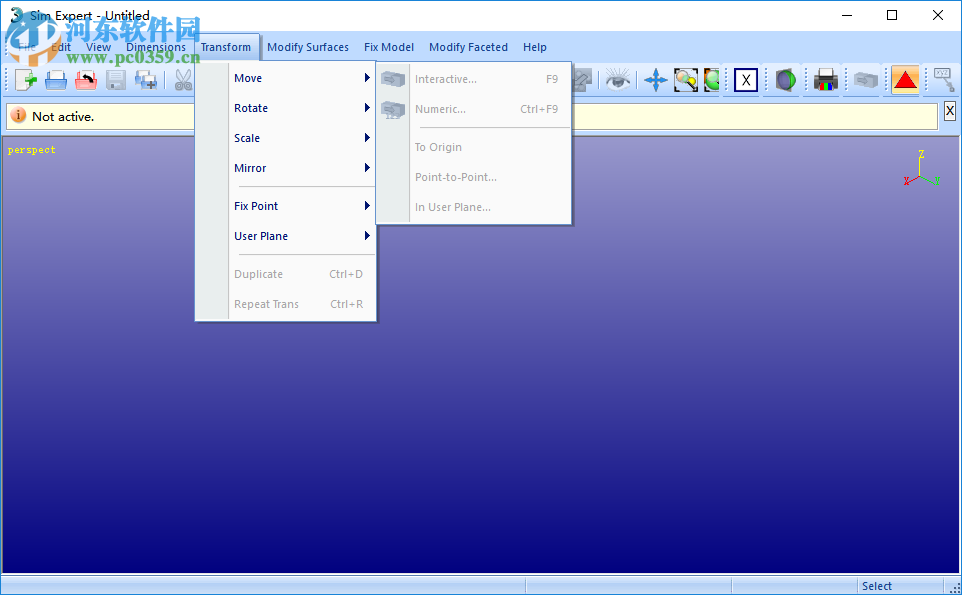Open the Fix Model menu
This screenshot has width=962, height=595.
[x=388, y=46]
